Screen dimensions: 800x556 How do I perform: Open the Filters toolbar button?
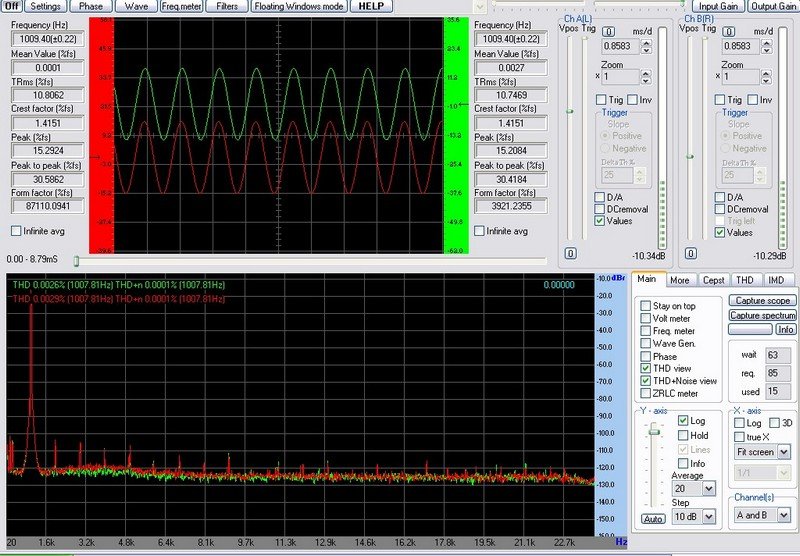(227, 6)
